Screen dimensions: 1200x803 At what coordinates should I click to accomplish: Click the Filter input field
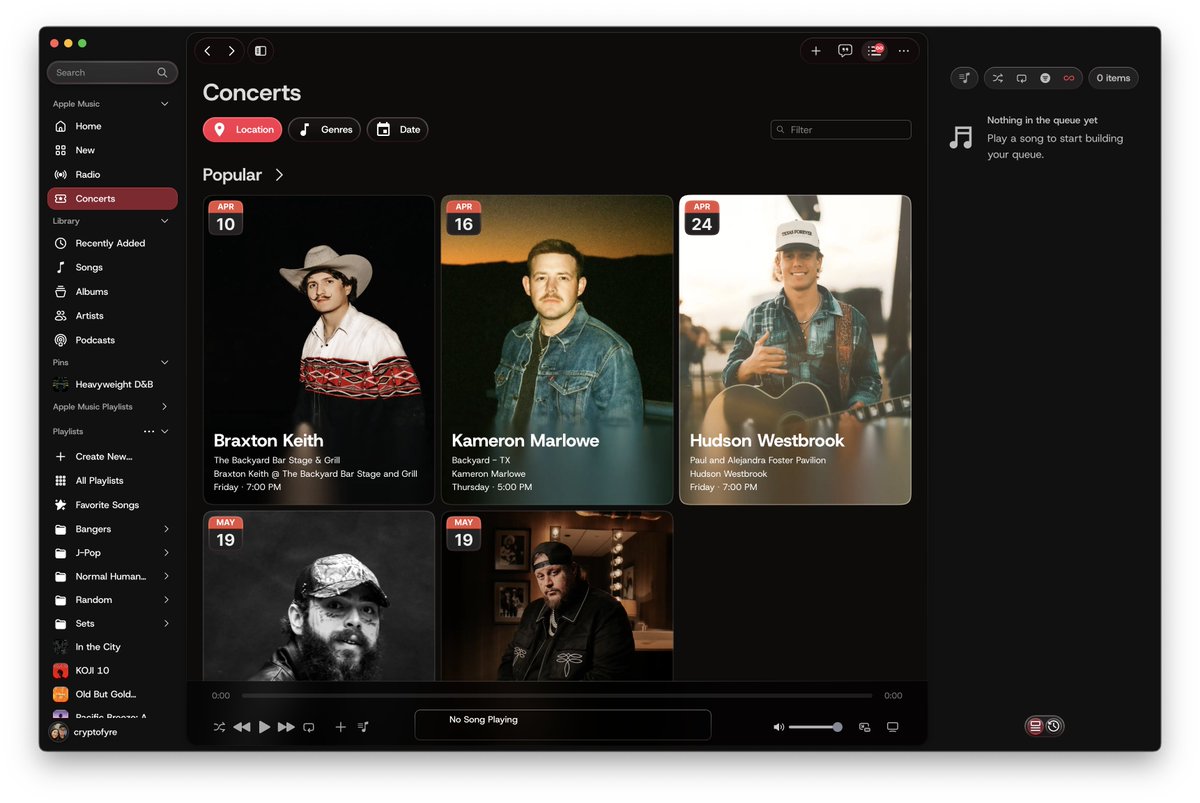click(841, 129)
